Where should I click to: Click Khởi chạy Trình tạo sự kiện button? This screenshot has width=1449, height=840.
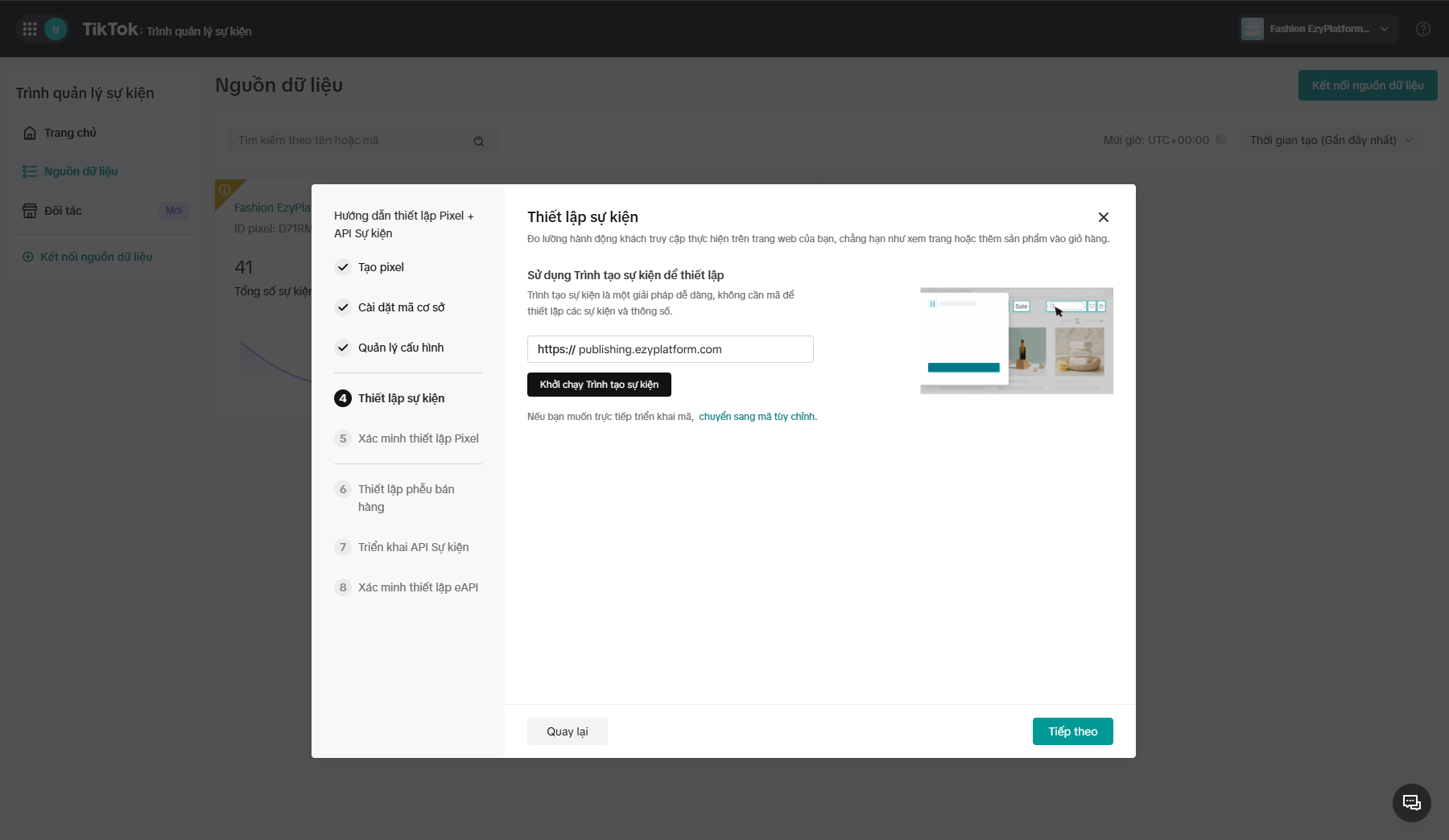[599, 385]
